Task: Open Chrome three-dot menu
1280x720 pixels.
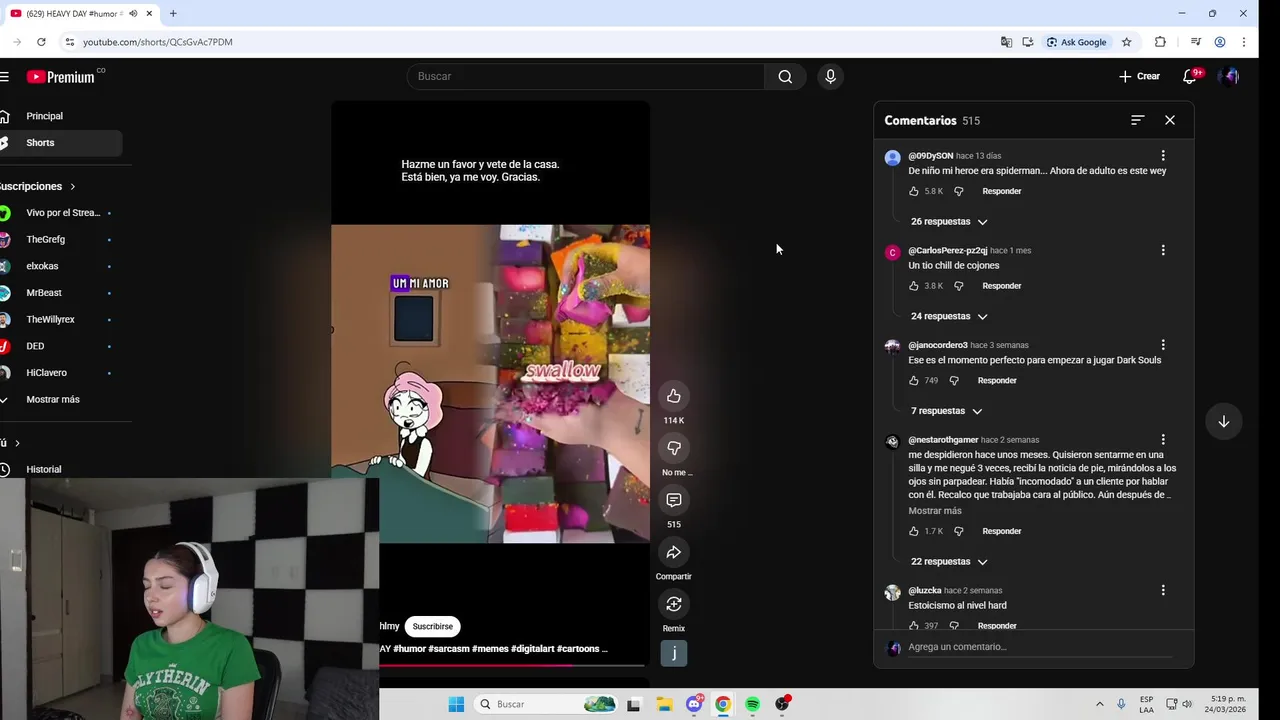Action: 1244,42
